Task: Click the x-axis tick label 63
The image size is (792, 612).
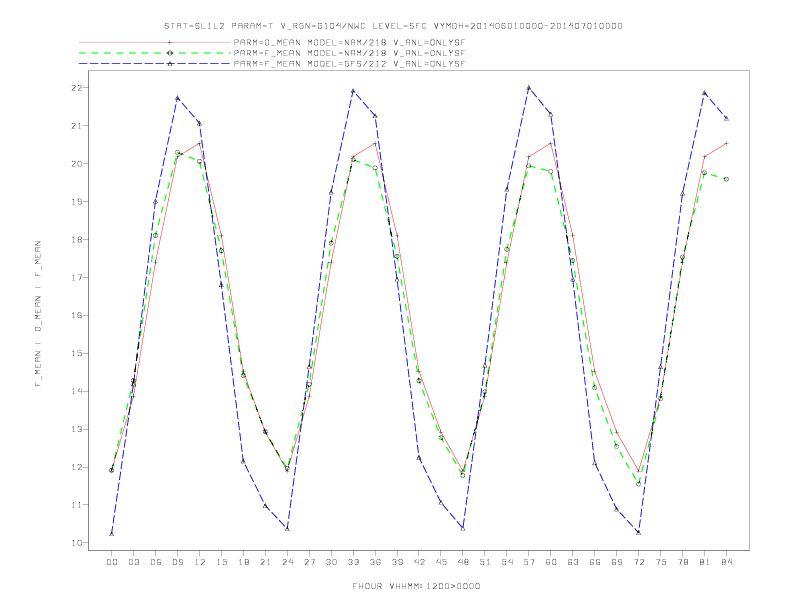Action: [x=573, y=562]
